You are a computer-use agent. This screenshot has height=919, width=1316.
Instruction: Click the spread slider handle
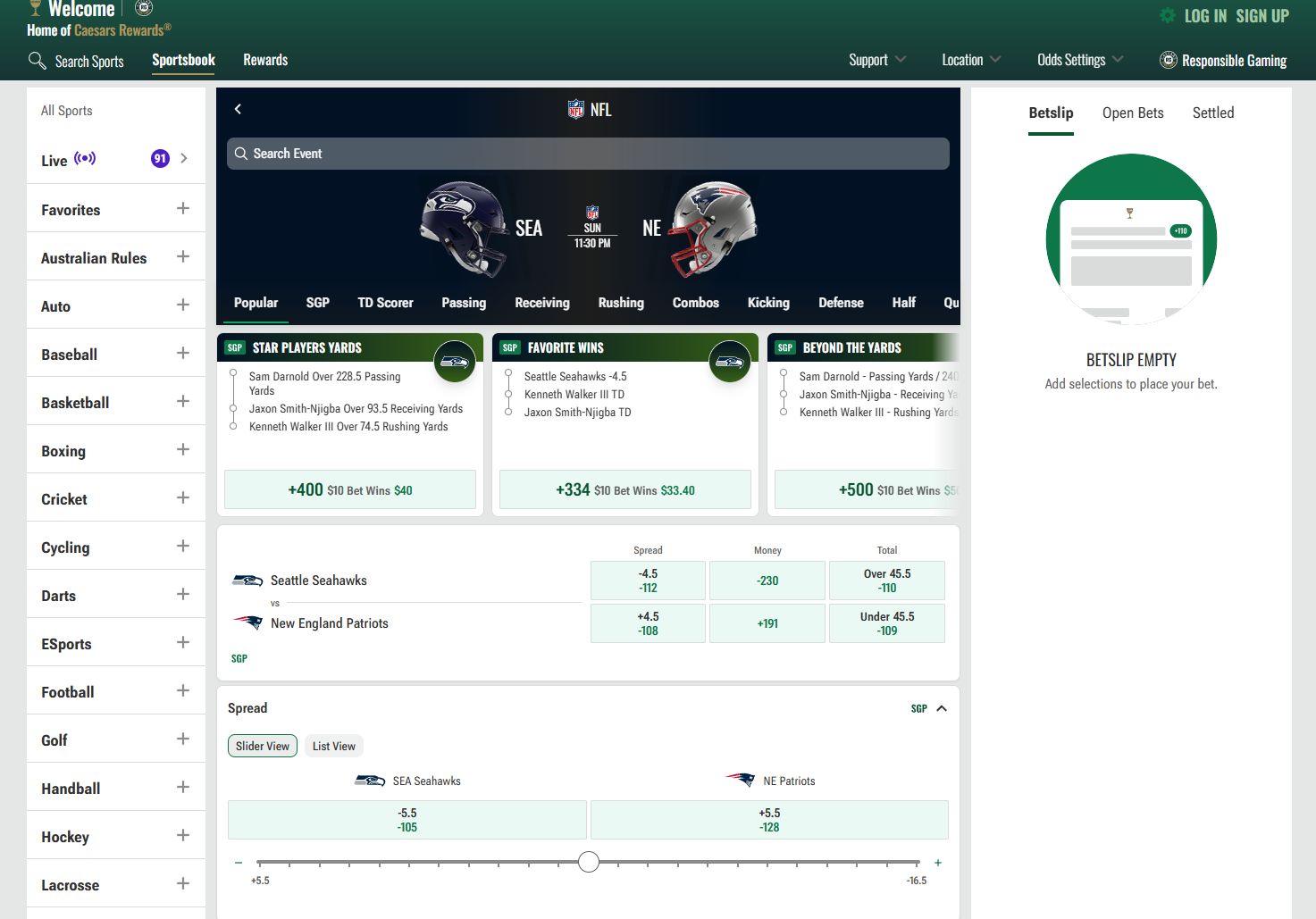(x=589, y=862)
